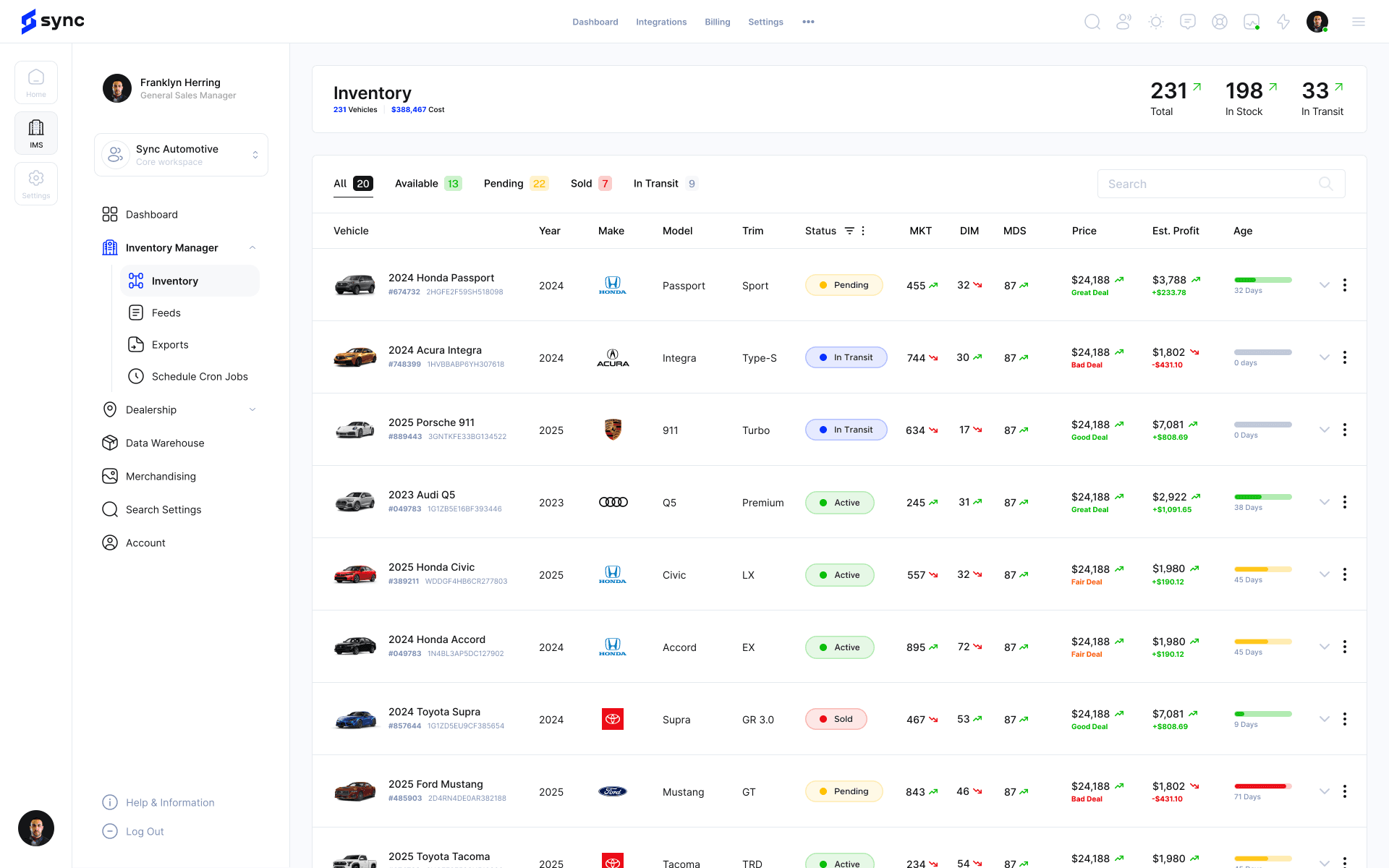Expand the 2025 Porsche 911 row

[x=1325, y=430]
